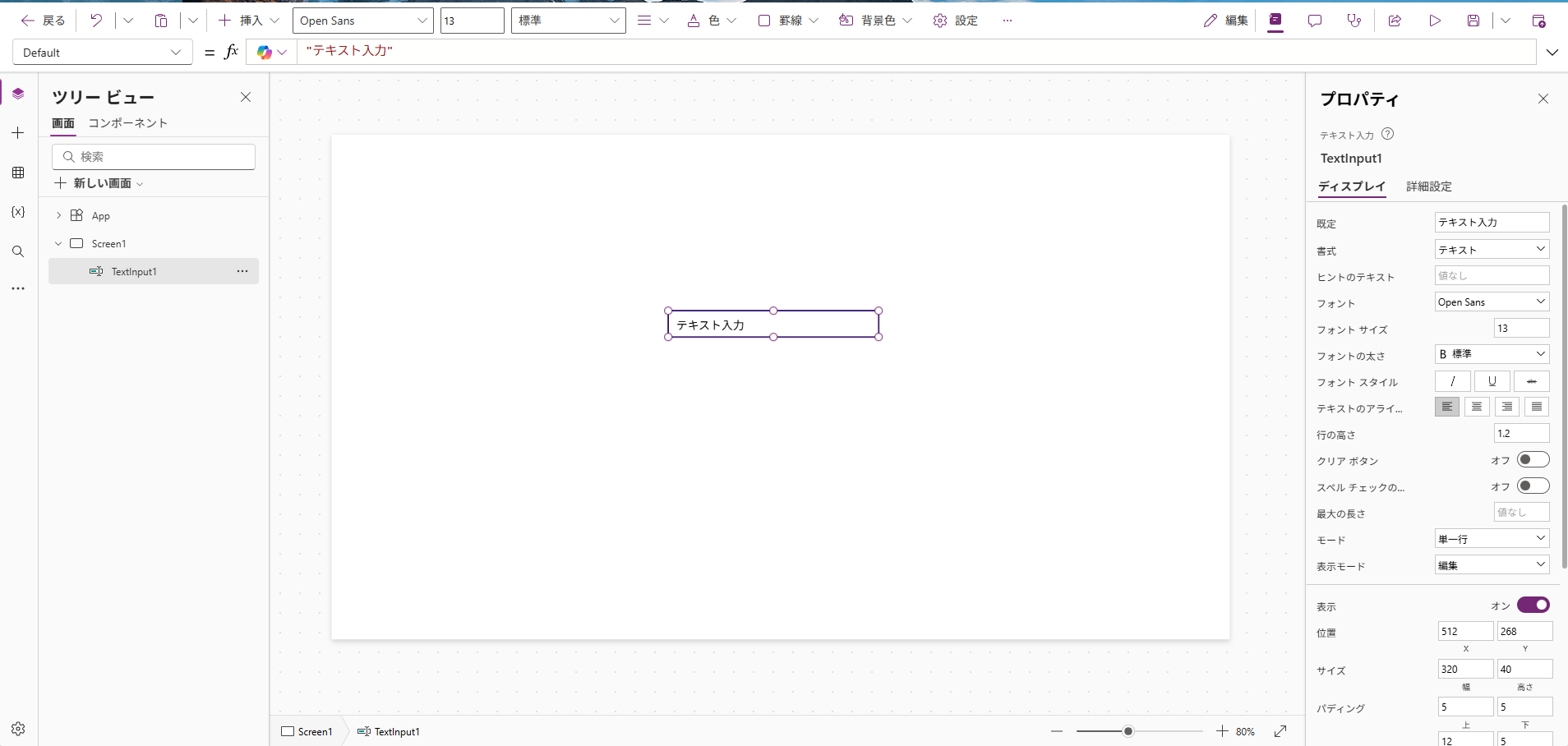Screen dimensions: 1568x746
Task: Expand the App tree node
Action: [x=58, y=215]
